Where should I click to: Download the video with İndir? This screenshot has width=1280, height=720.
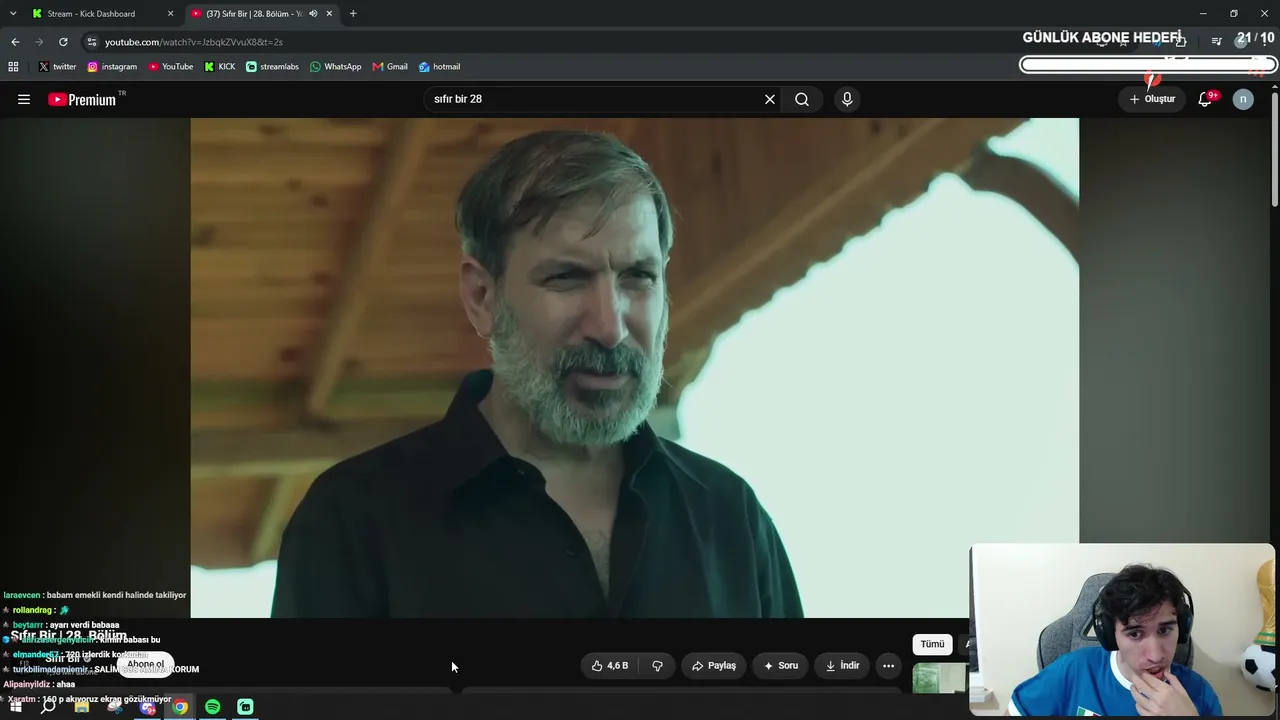point(842,666)
